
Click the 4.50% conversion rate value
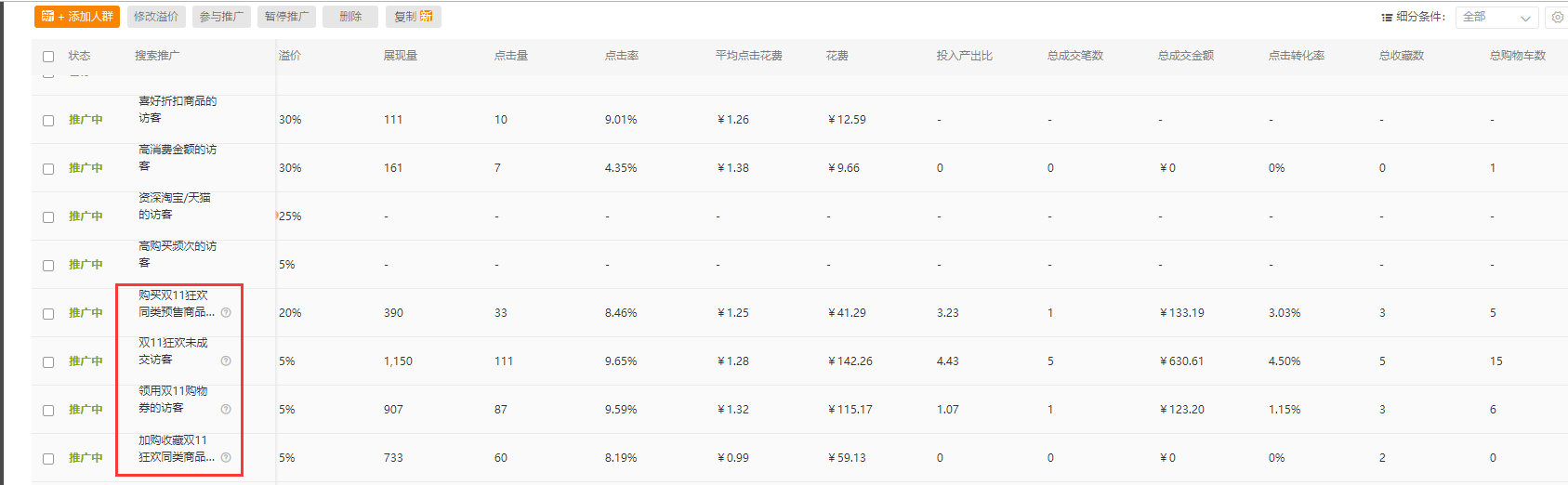pyautogui.click(x=1285, y=361)
